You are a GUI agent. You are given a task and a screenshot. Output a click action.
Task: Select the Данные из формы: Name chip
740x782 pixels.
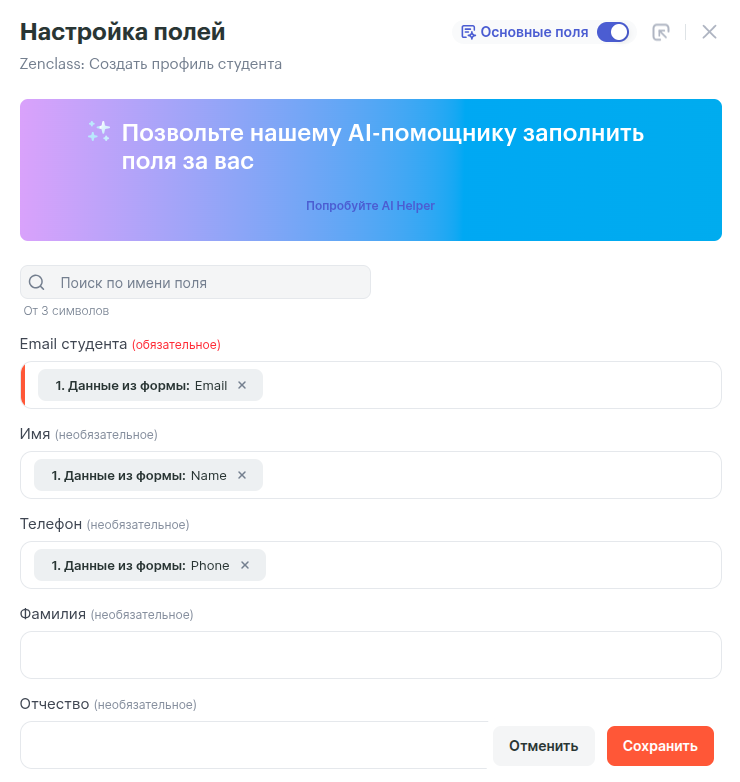click(138, 475)
